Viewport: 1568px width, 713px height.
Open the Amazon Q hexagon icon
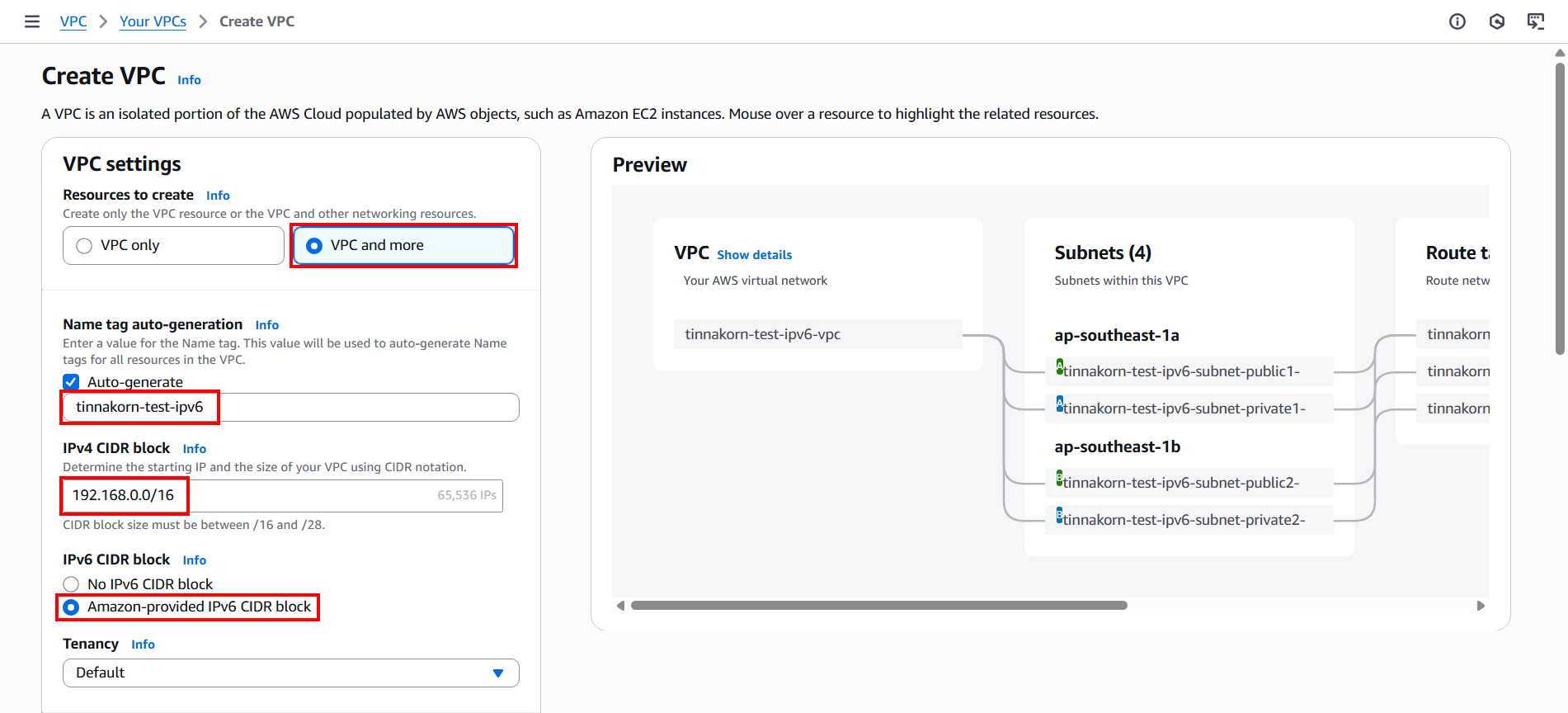click(x=1497, y=21)
